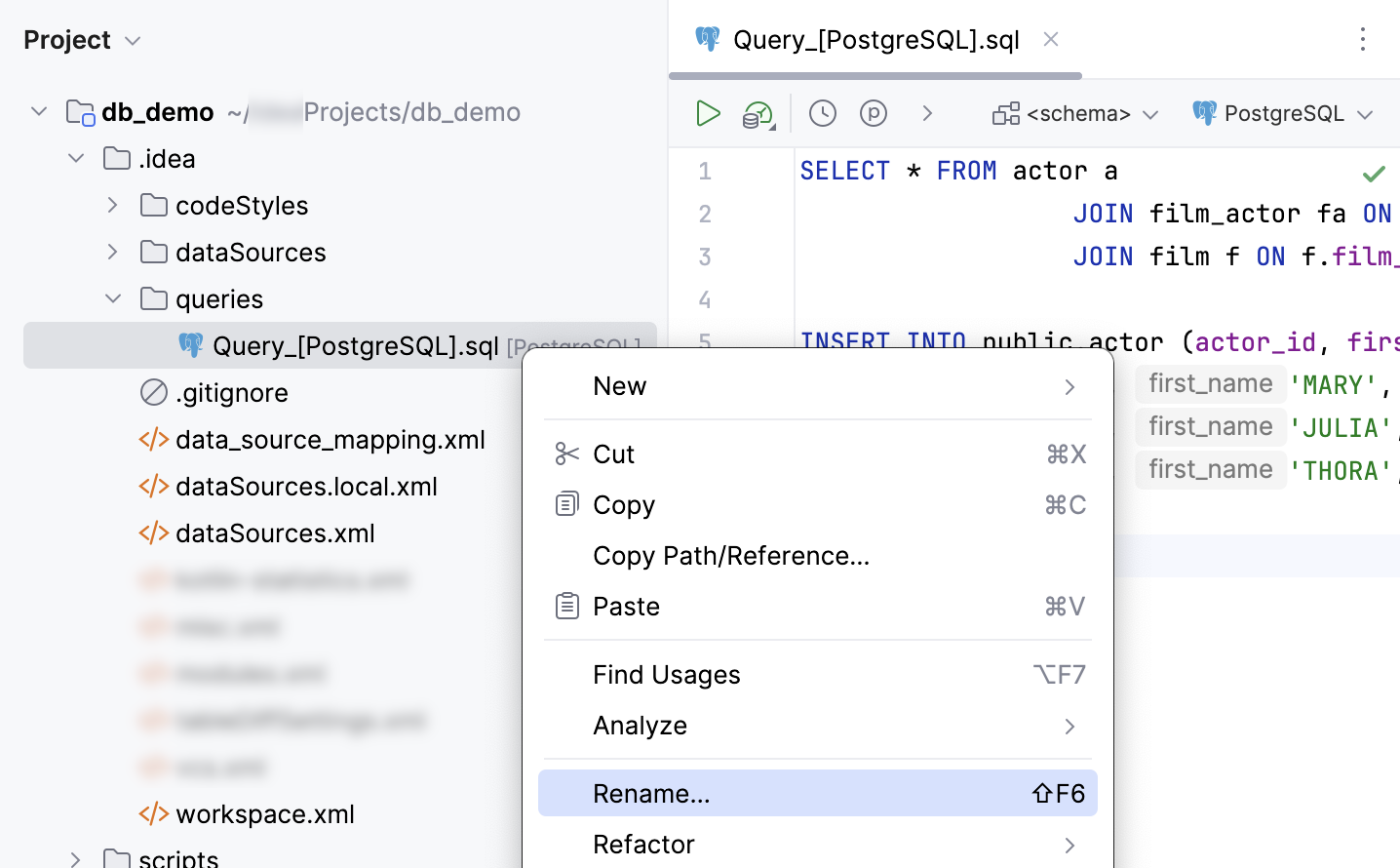Select the .gitignore file
The image size is (1400, 868).
coord(232,392)
